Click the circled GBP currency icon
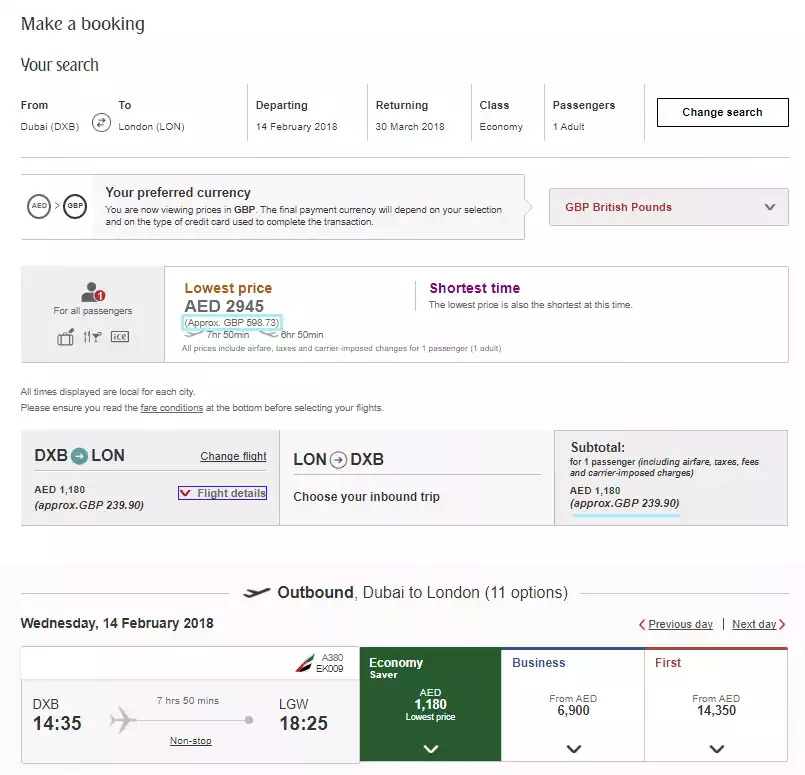 75,206
